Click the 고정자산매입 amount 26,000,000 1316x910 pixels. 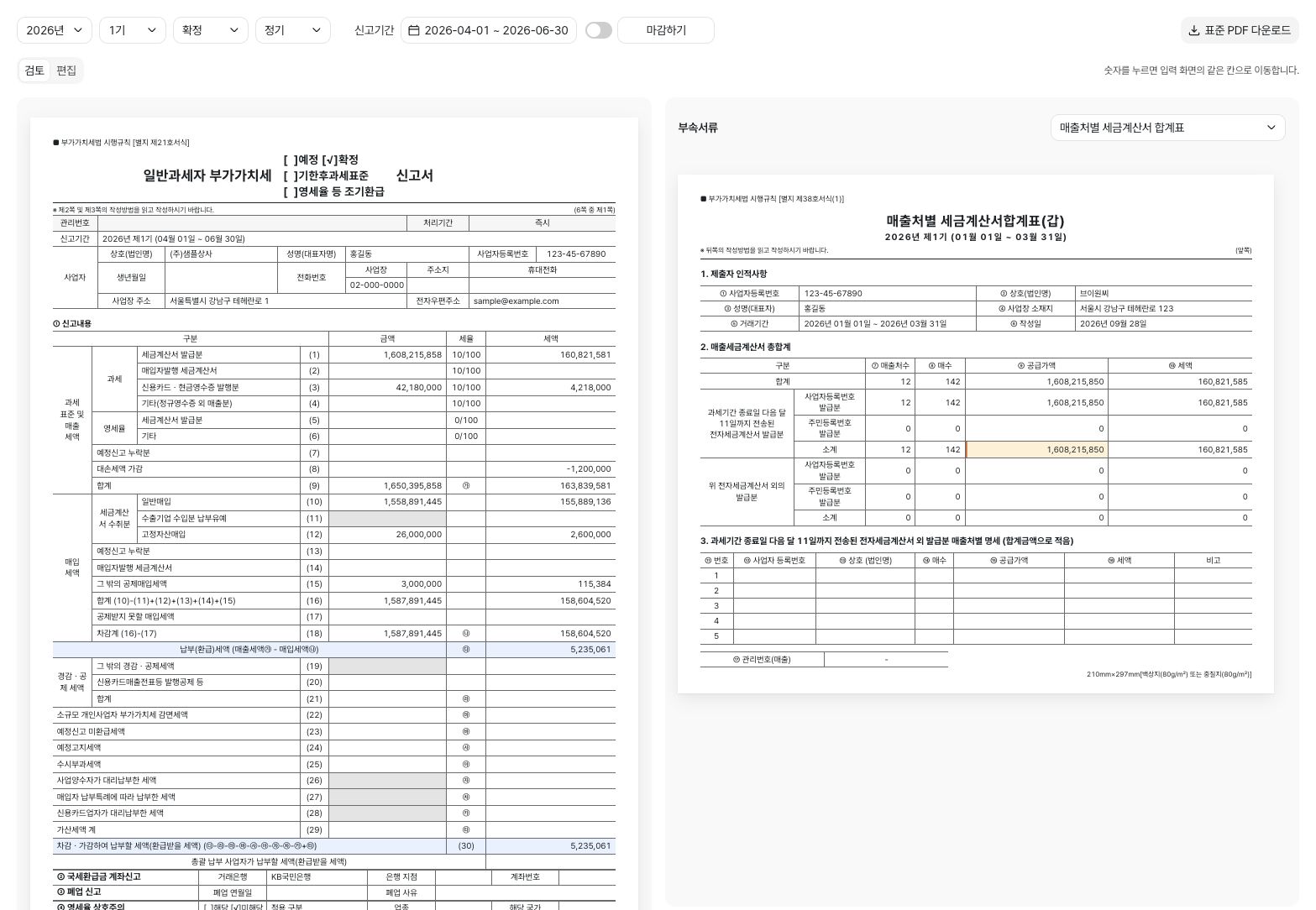coord(419,535)
